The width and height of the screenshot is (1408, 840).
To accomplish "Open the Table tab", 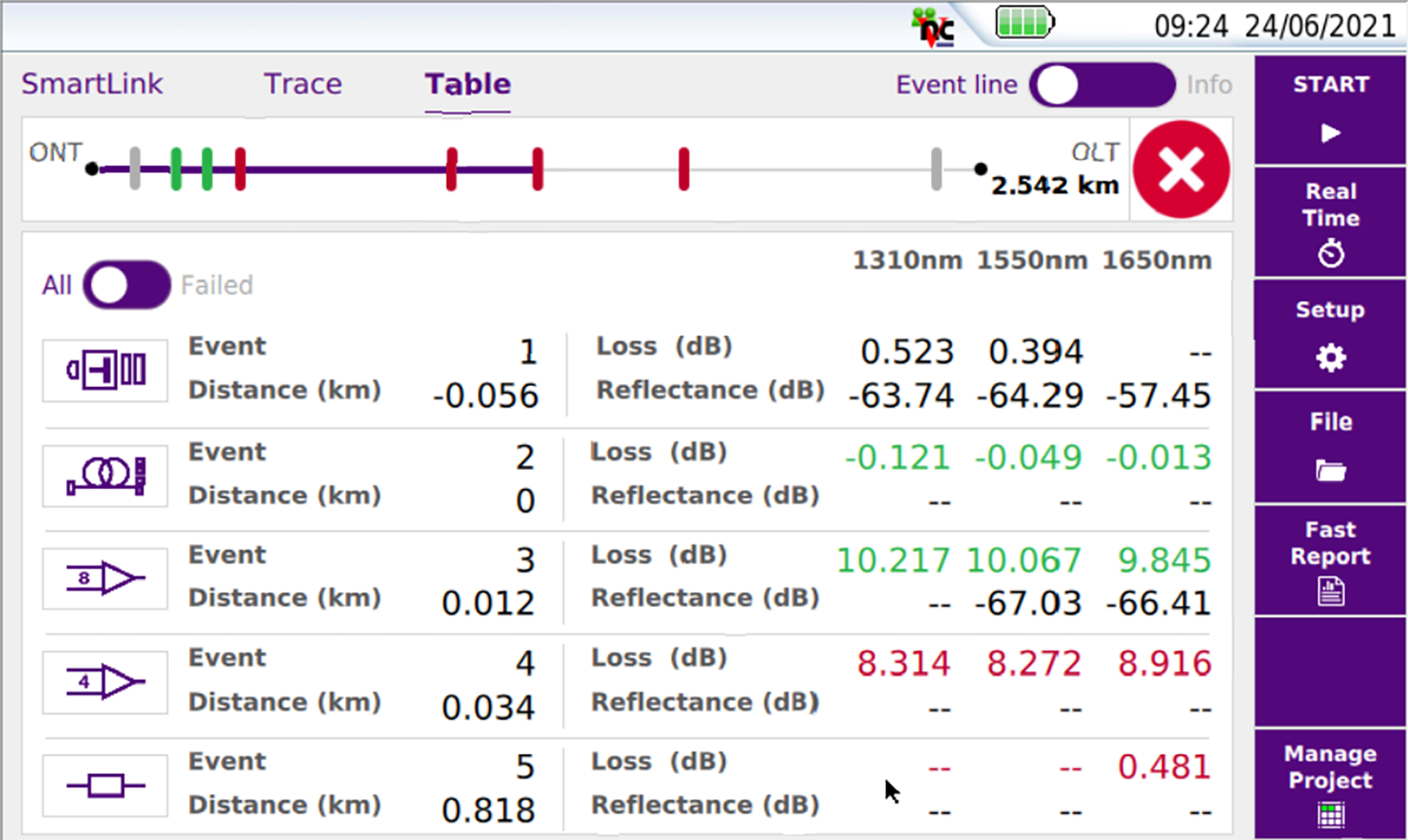I will click(467, 84).
